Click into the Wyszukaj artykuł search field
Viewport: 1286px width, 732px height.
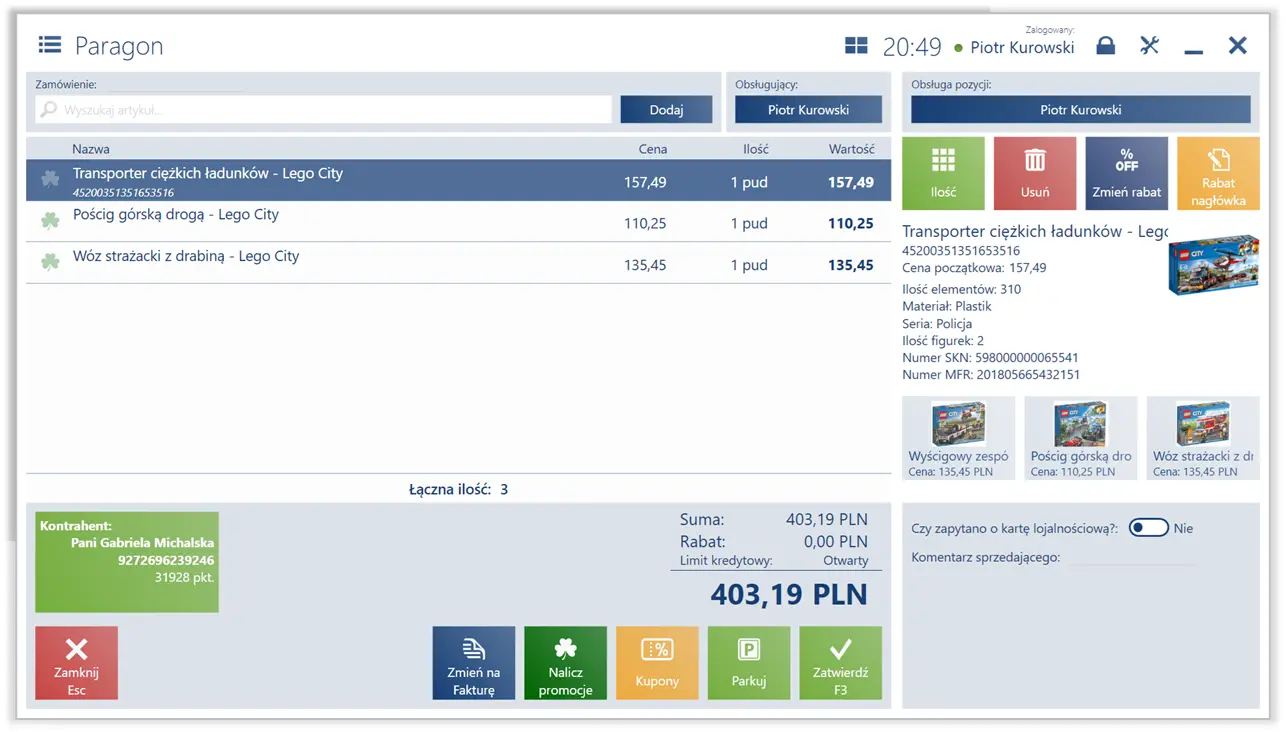pyautogui.click(x=323, y=110)
